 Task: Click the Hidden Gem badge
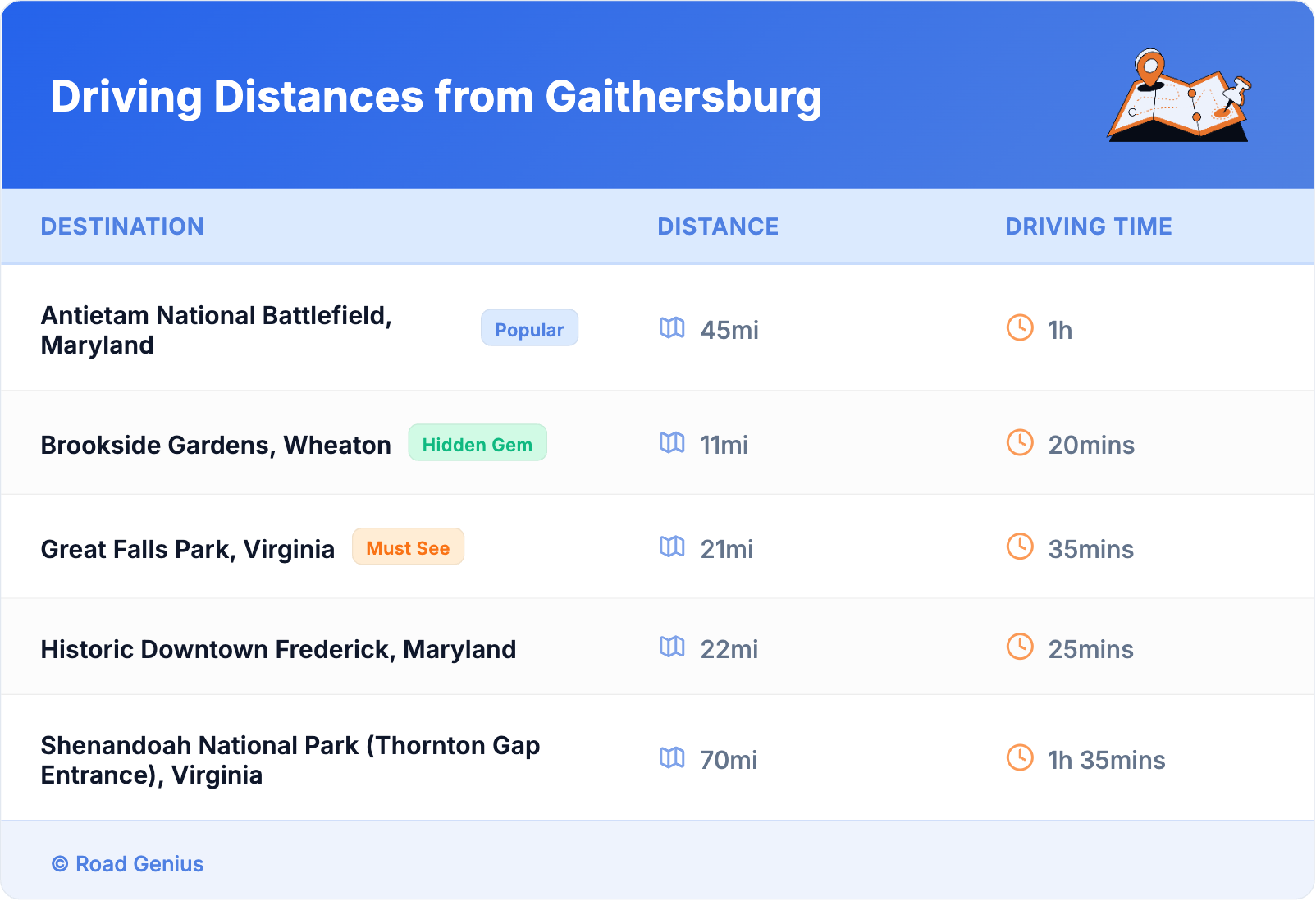(x=477, y=443)
